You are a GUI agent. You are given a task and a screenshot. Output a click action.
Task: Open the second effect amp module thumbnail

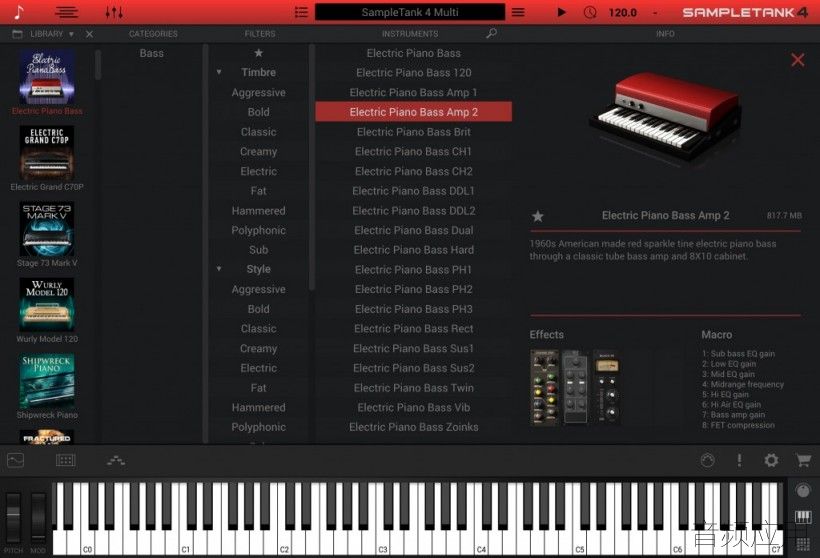(575, 387)
